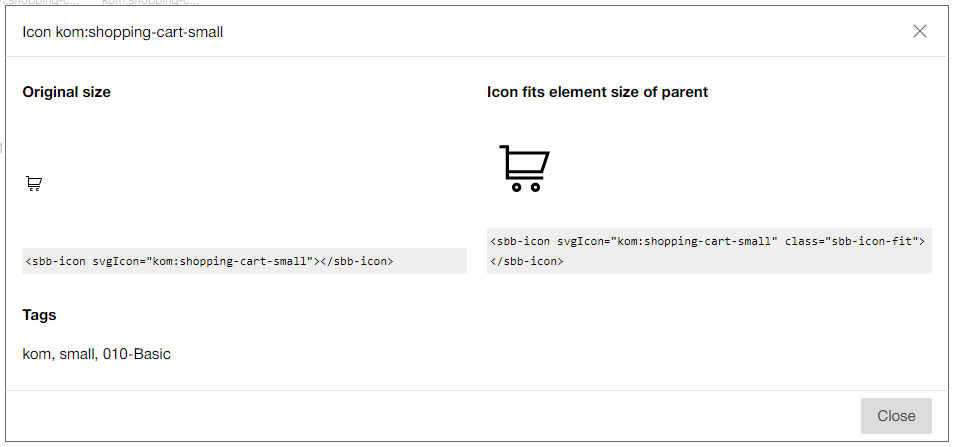Click truncated "kom:shopping-c..." label behind dialog

(x=150, y=3)
